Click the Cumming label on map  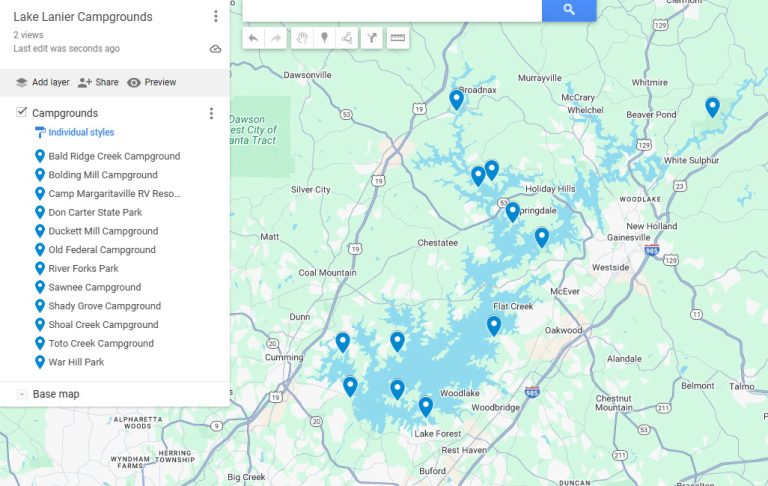(x=284, y=357)
